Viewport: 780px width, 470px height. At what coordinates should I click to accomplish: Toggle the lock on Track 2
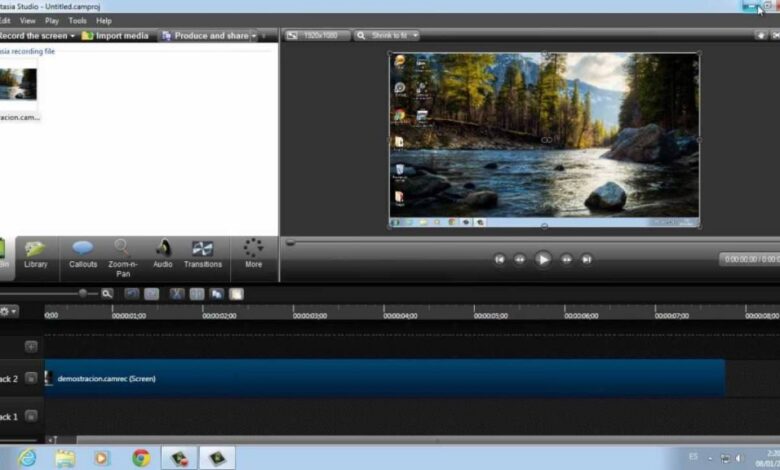click(x=31, y=378)
